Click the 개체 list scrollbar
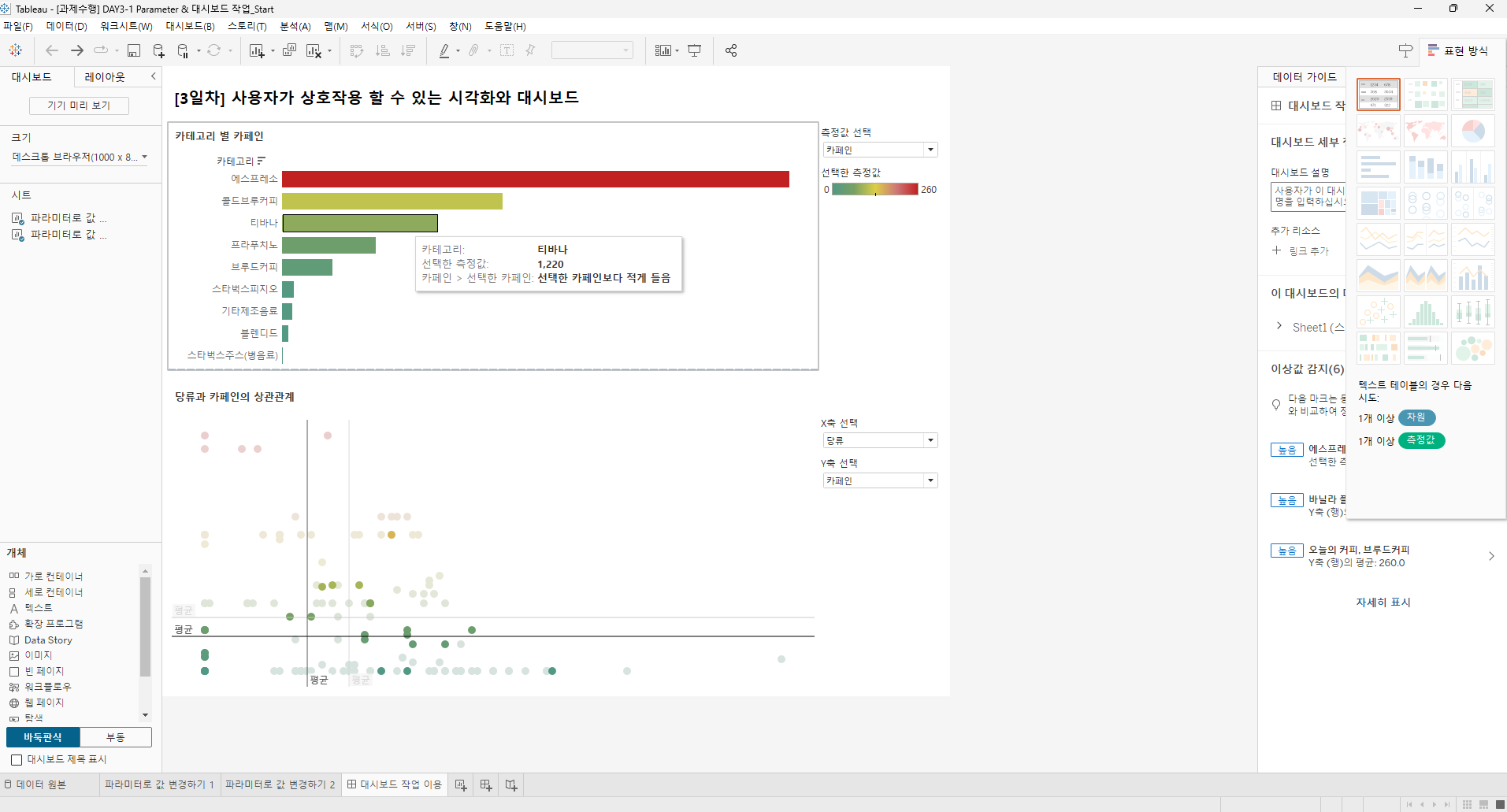Screen dimensions: 1507x812 click(x=145, y=626)
